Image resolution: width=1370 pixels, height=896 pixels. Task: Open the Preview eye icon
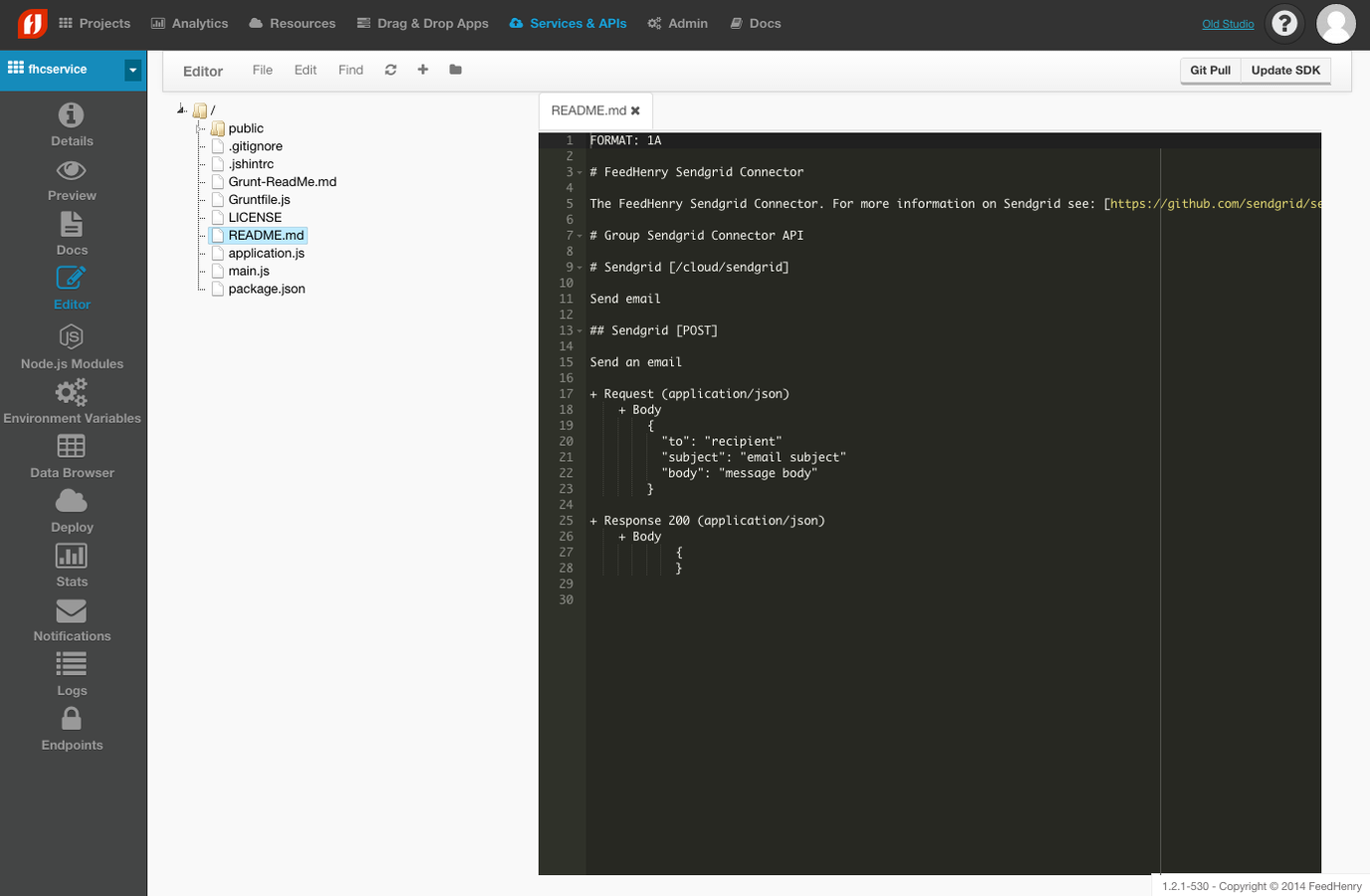(x=72, y=170)
